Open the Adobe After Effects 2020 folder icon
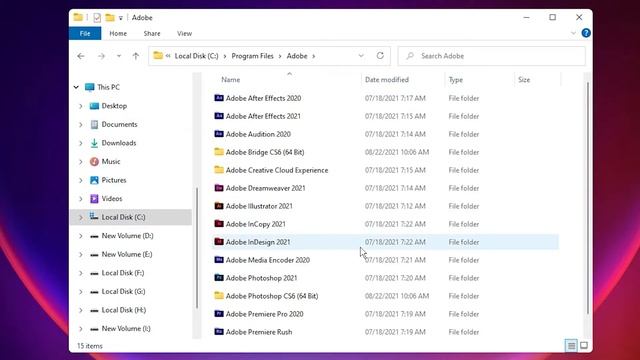The width and height of the screenshot is (640, 360). coord(219,98)
